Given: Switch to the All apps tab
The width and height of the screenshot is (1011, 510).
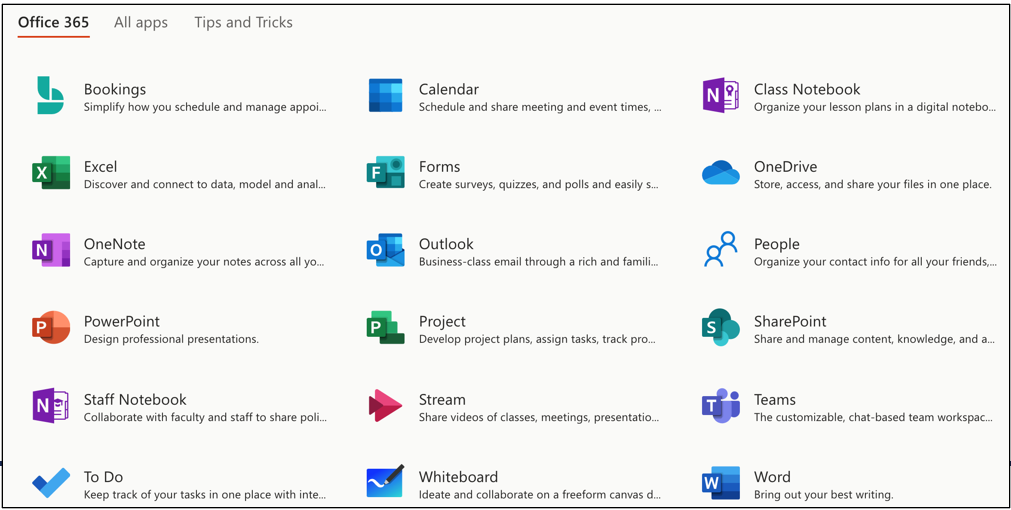Looking at the screenshot, I should tap(141, 23).
